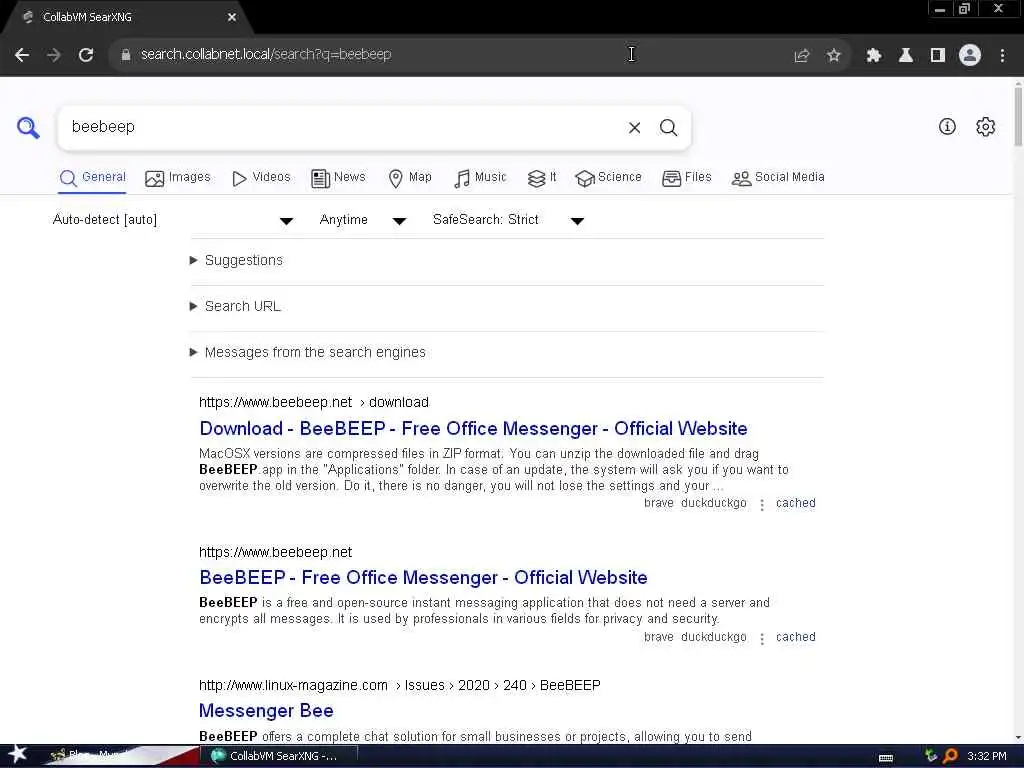This screenshot has height=768, width=1024.
Task: Open cached copy of the Download result
Action: click(795, 504)
